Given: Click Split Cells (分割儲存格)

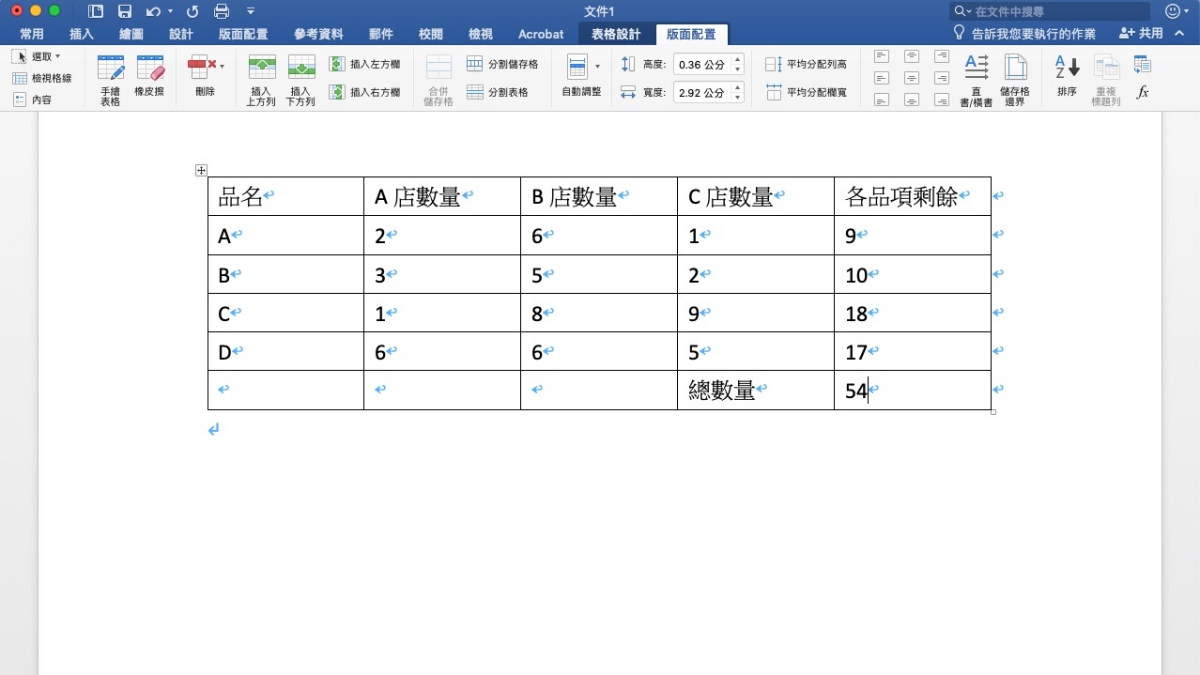Looking at the screenshot, I should tap(502, 64).
